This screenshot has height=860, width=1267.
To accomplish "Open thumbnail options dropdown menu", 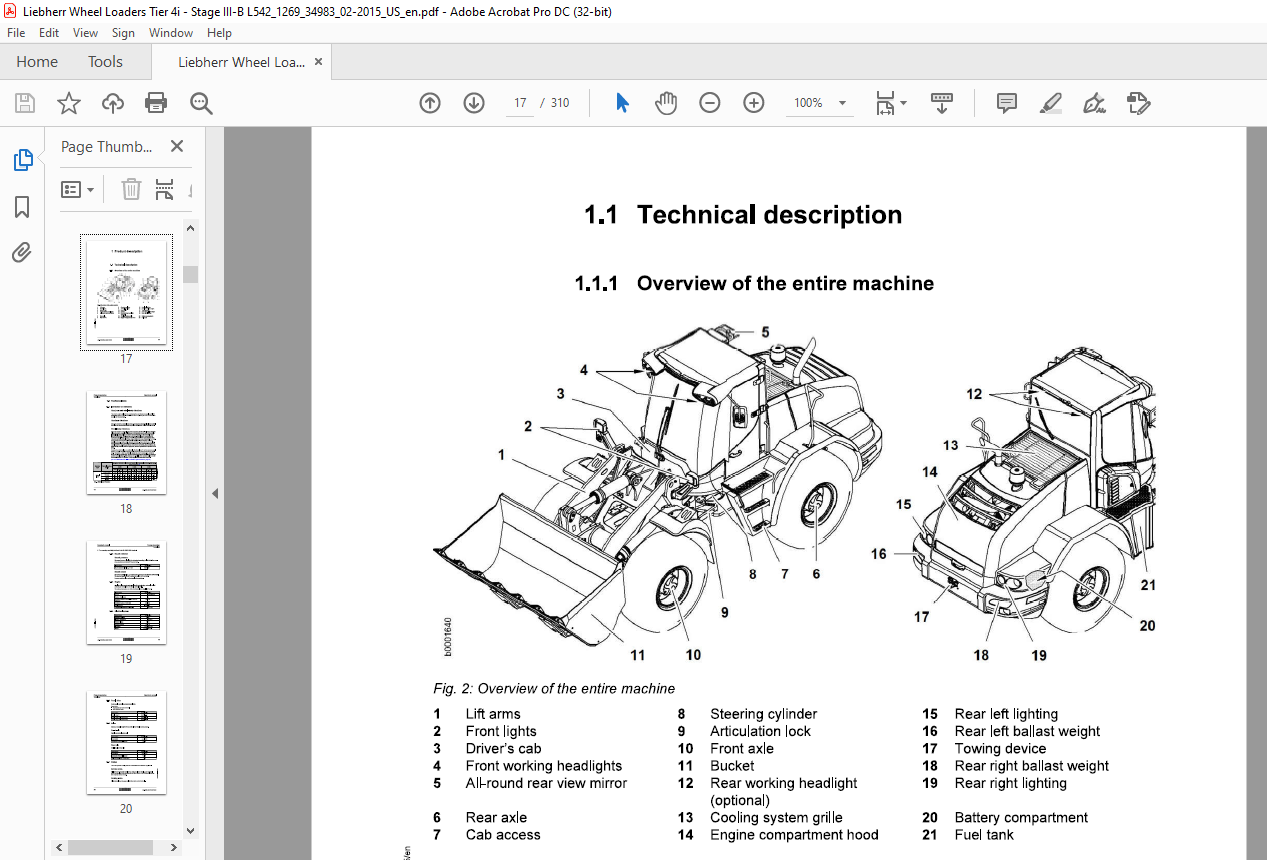I will point(78,189).
